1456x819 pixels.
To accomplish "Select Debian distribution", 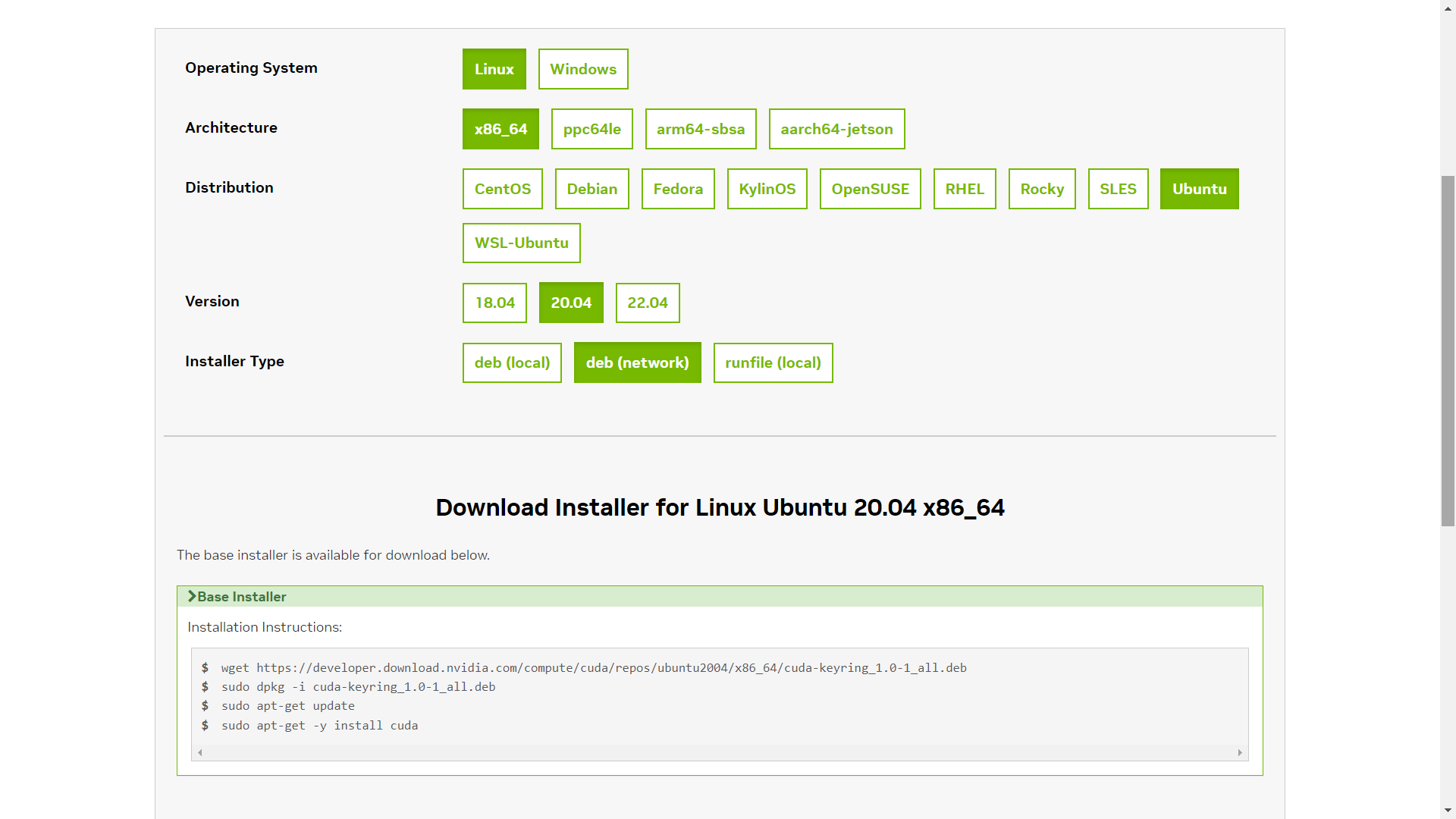I will click(x=592, y=189).
